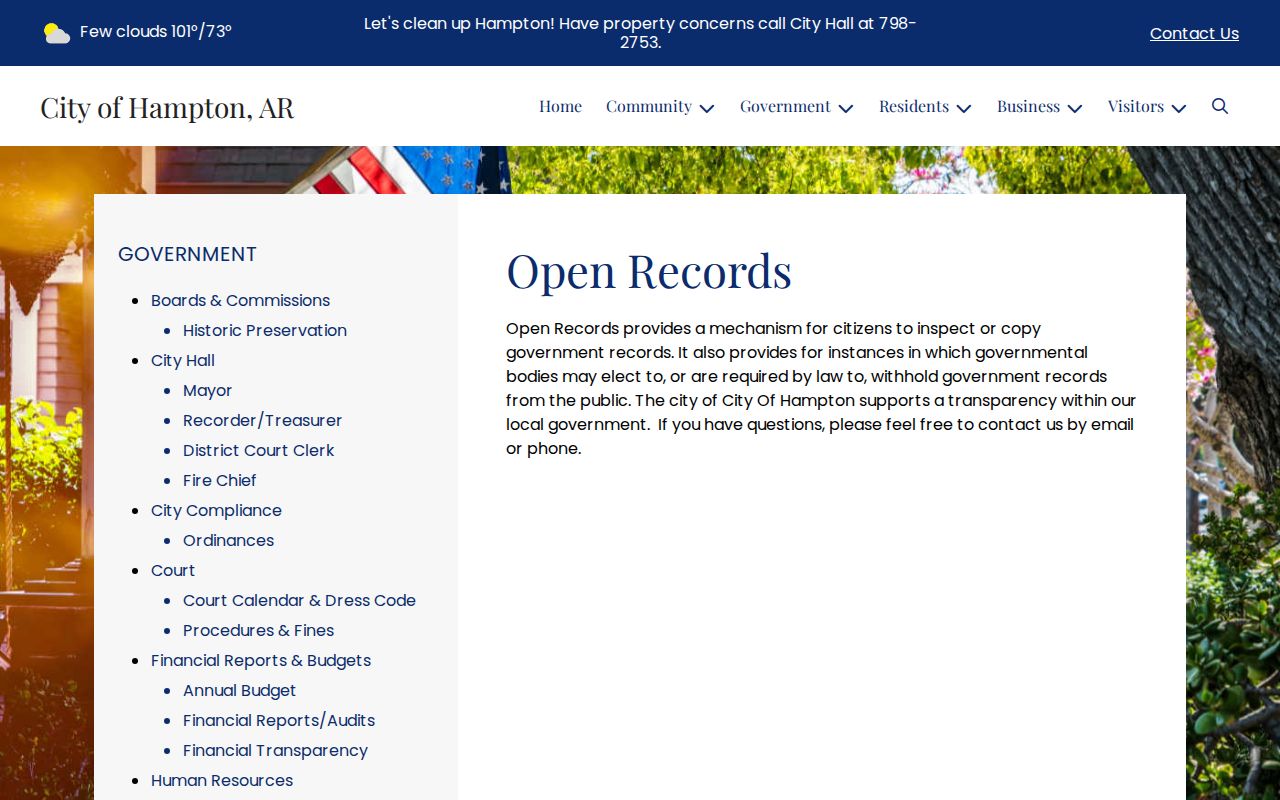The image size is (1280, 800).
Task: Open the site search magnifier icon
Action: (1219, 106)
